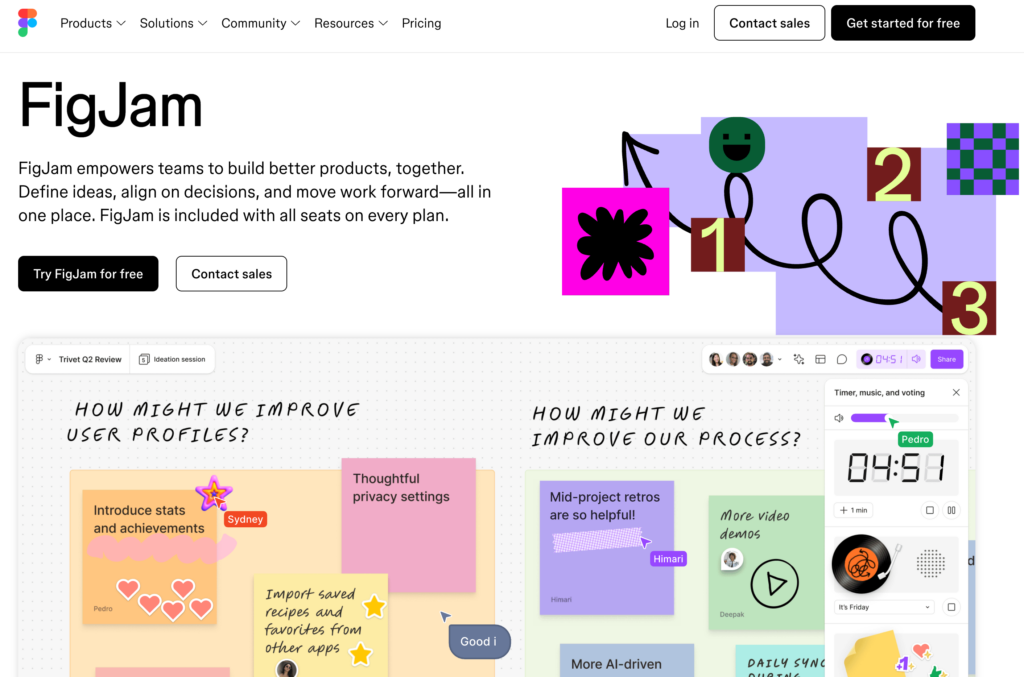
Task: Expand the Resources menu
Action: tap(351, 24)
